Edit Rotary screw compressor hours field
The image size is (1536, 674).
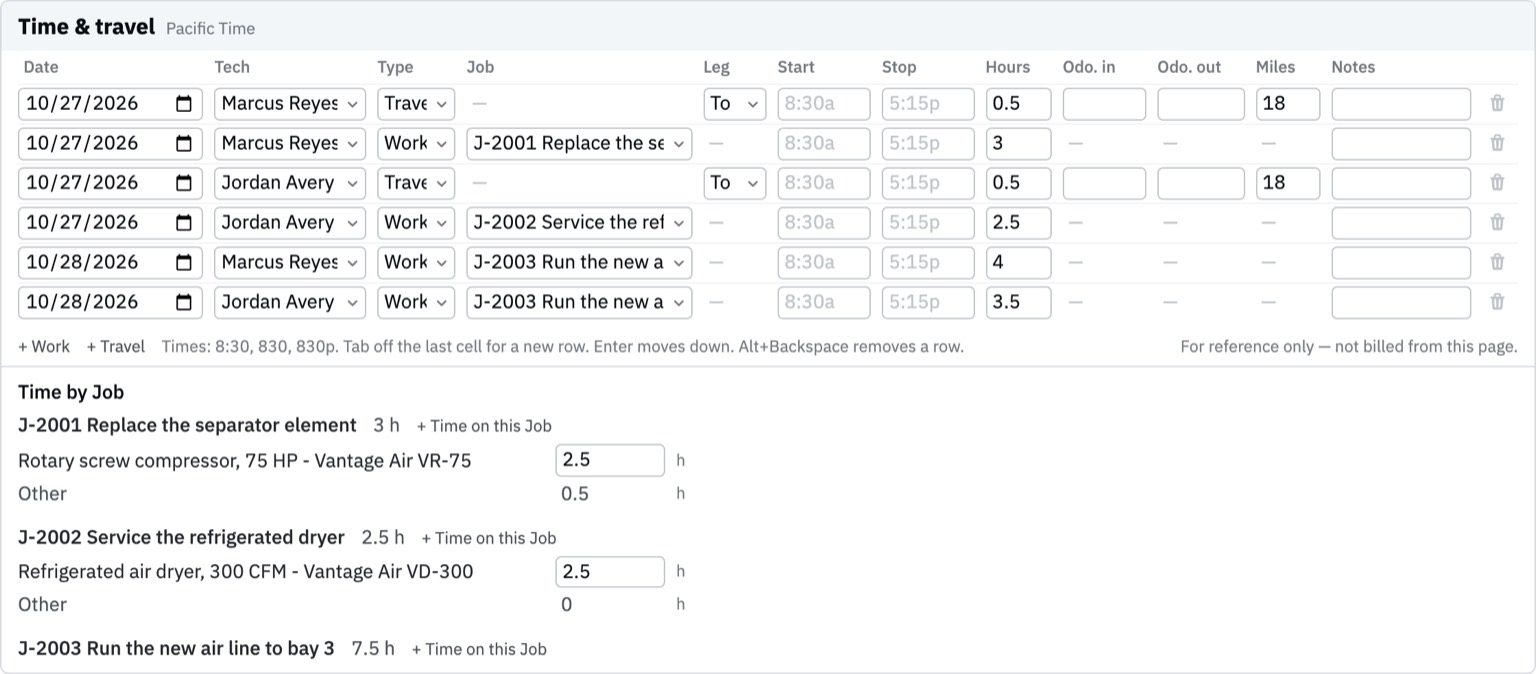610,460
